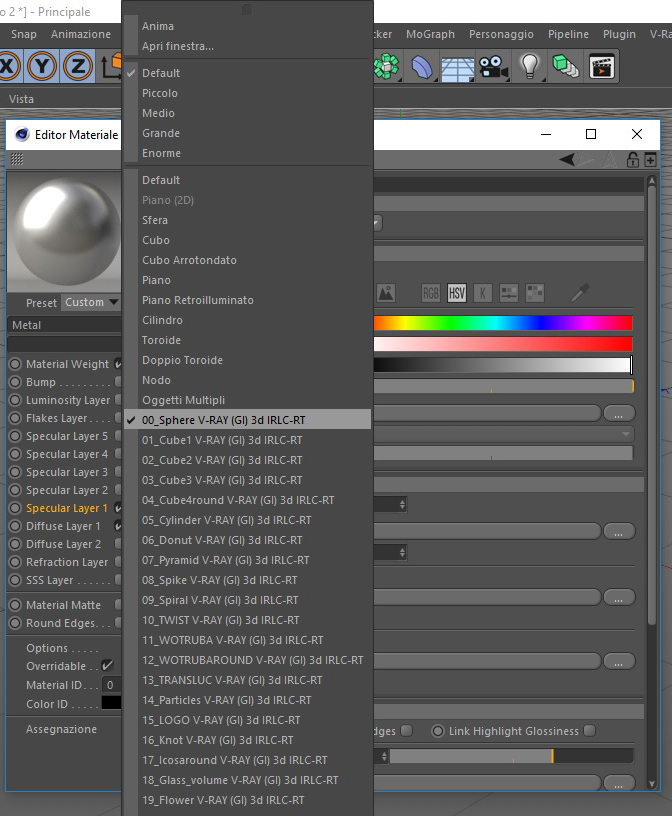The width and height of the screenshot is (672, 816).
Task: Switch color mode to HSV
Action: (457, 293)
